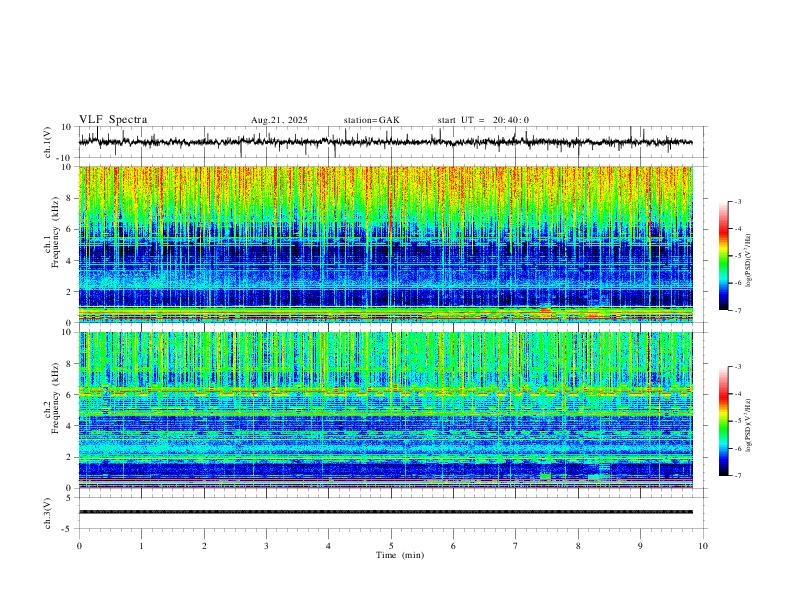Click the 'ch.3(V)' axis label
The width and height of the screenshot is (792, 612).
click(48, 514)
